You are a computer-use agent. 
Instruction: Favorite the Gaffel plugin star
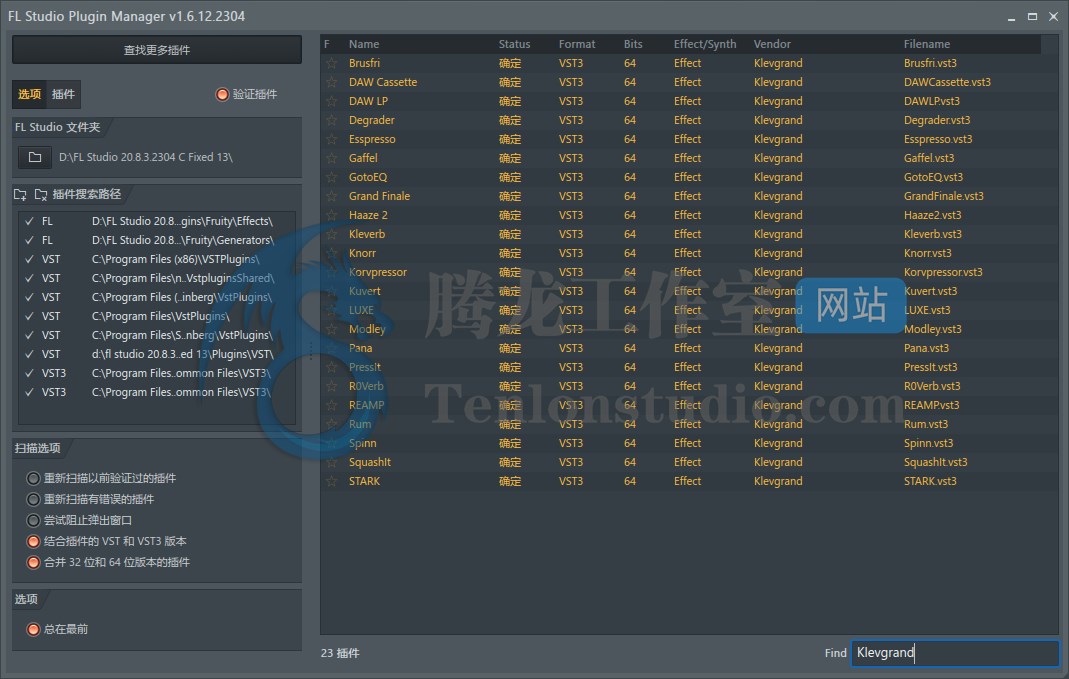pos(331,158)
